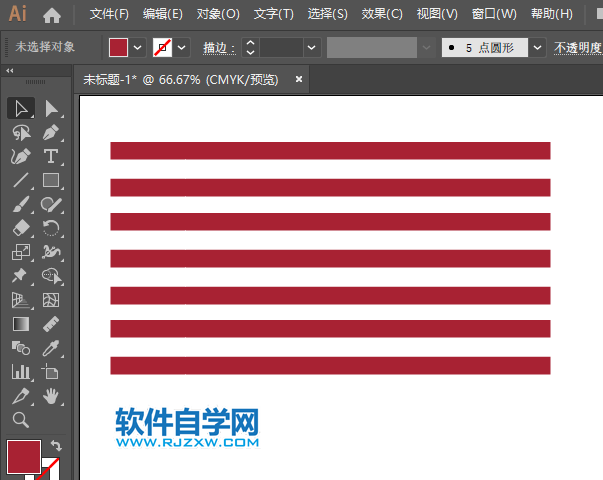Open the 选择(S) menu
The image size is (603, 480).
click(x=327, y=14)
